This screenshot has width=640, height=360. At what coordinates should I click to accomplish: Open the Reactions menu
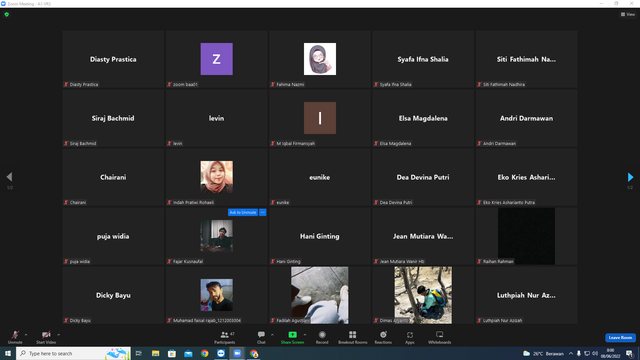(383, 337)
